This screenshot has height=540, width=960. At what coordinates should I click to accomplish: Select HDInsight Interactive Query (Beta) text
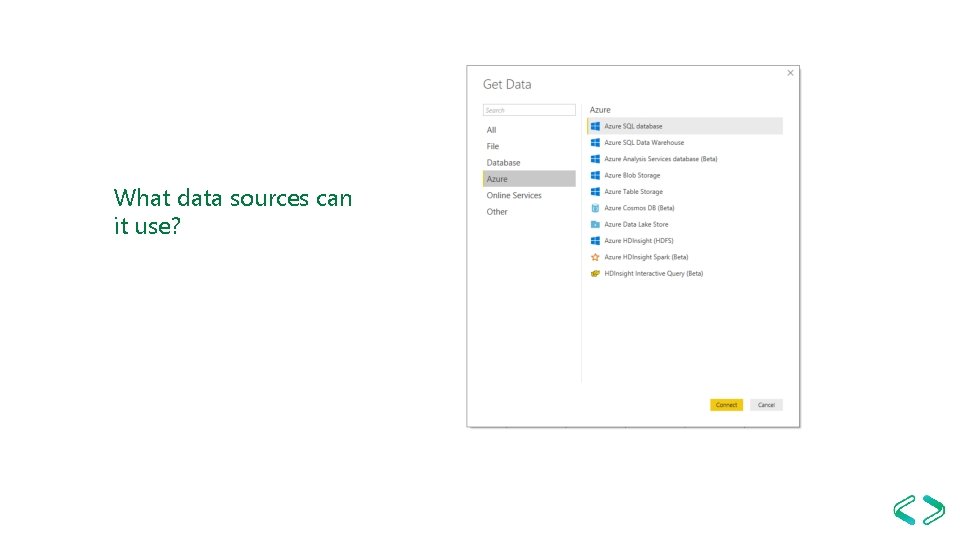click(x=653, y=274)
